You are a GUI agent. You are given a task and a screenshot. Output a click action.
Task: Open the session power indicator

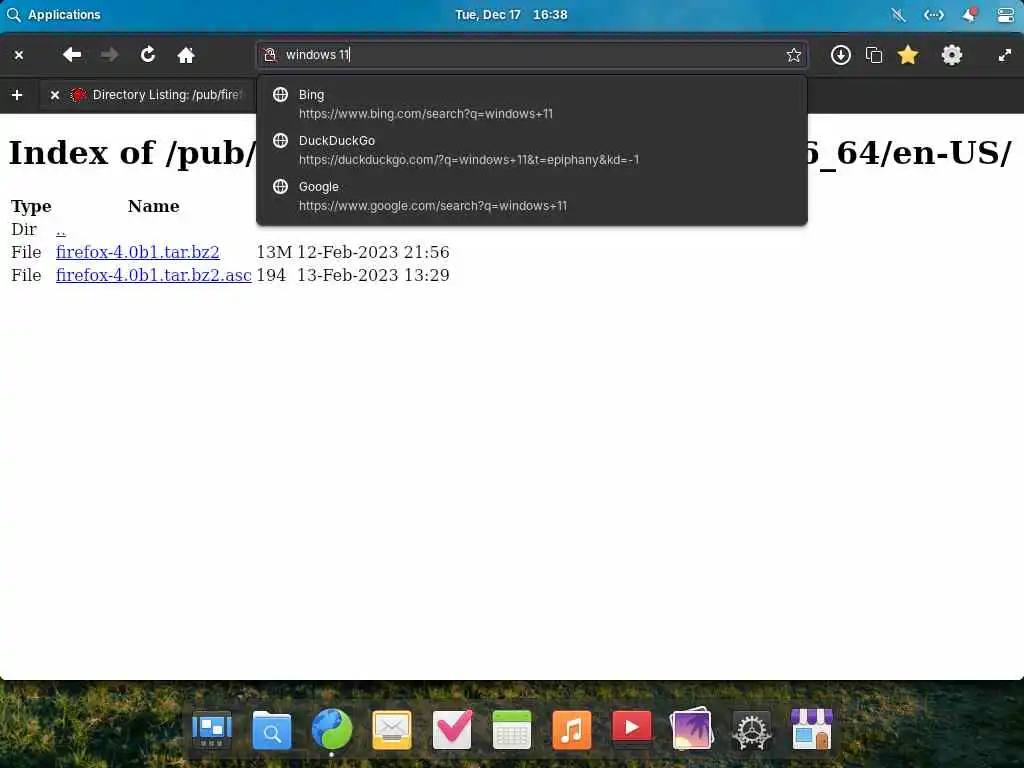pos(1006,14)
